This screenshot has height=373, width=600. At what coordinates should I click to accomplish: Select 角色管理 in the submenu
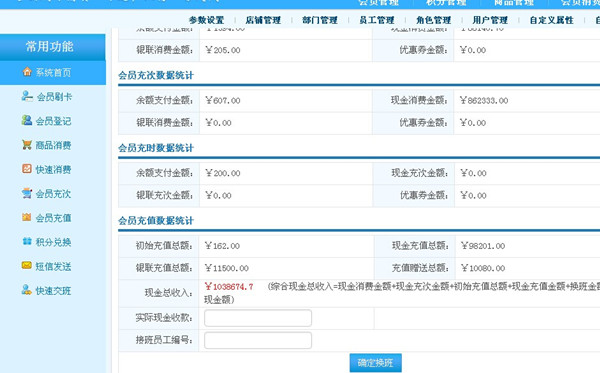tap(434, 20)
